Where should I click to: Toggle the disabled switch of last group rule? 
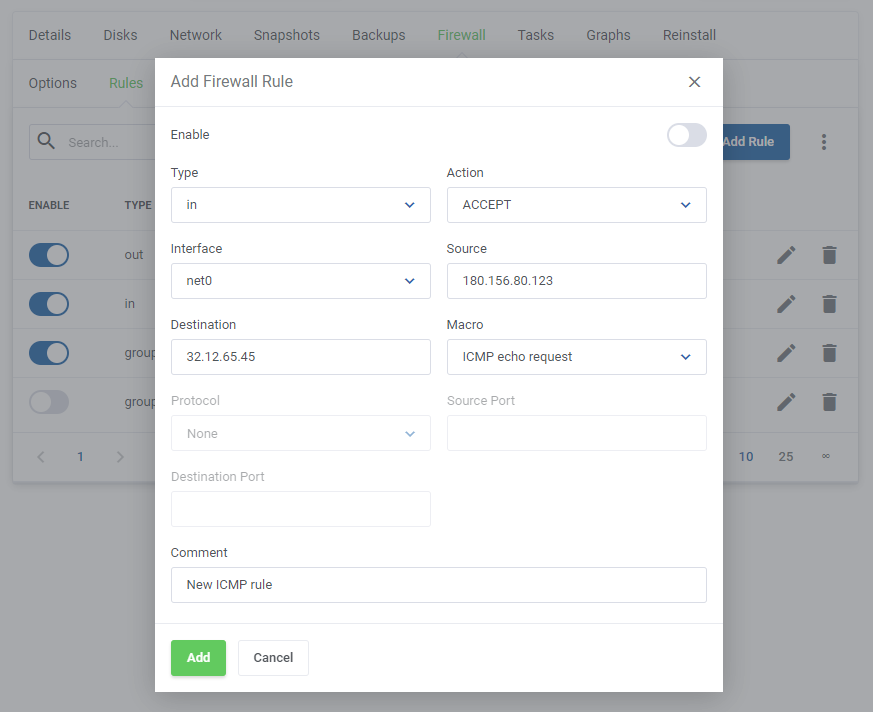(49, 402)
